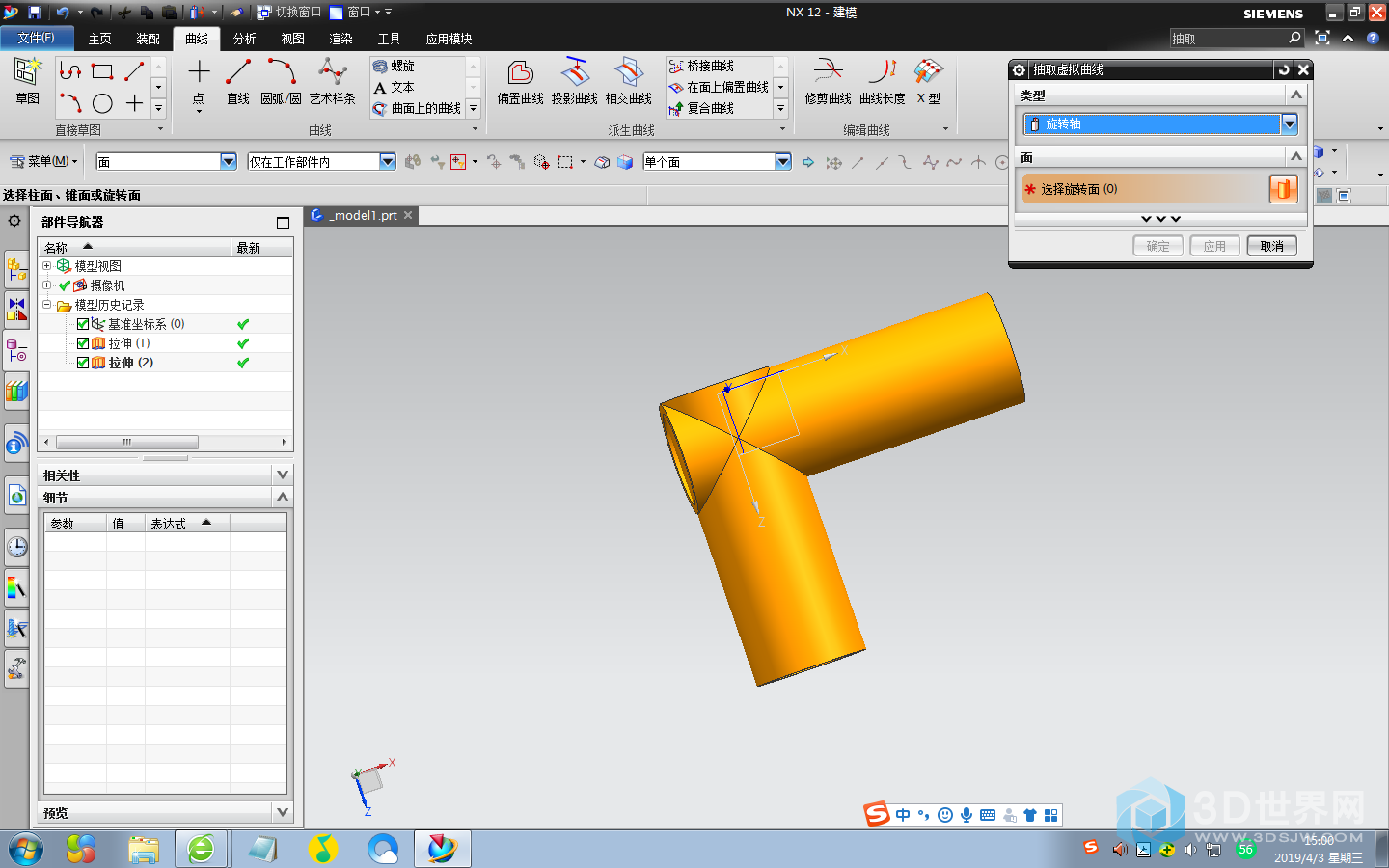Open the Sketch (草图) tool

tap(27, 81)
